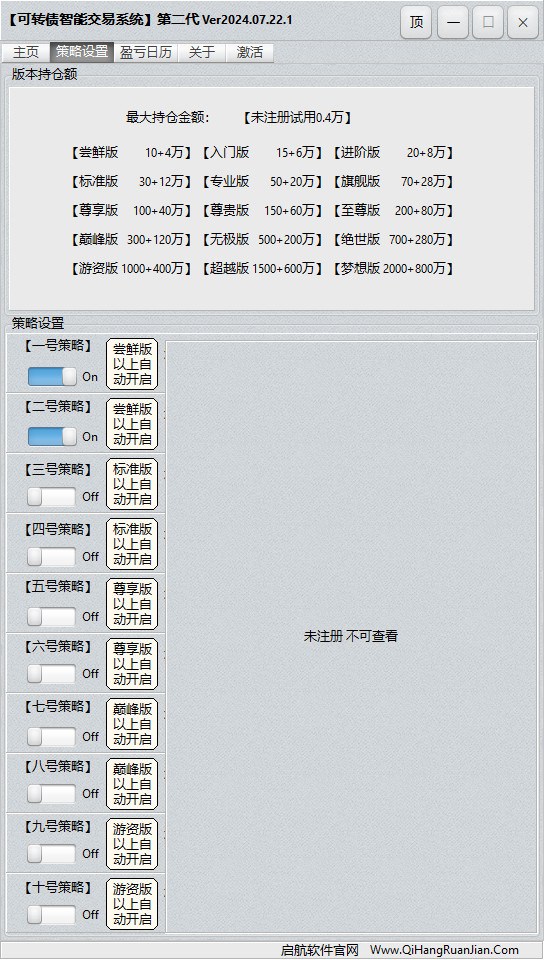Enable the 三号策略 switch

51,497
